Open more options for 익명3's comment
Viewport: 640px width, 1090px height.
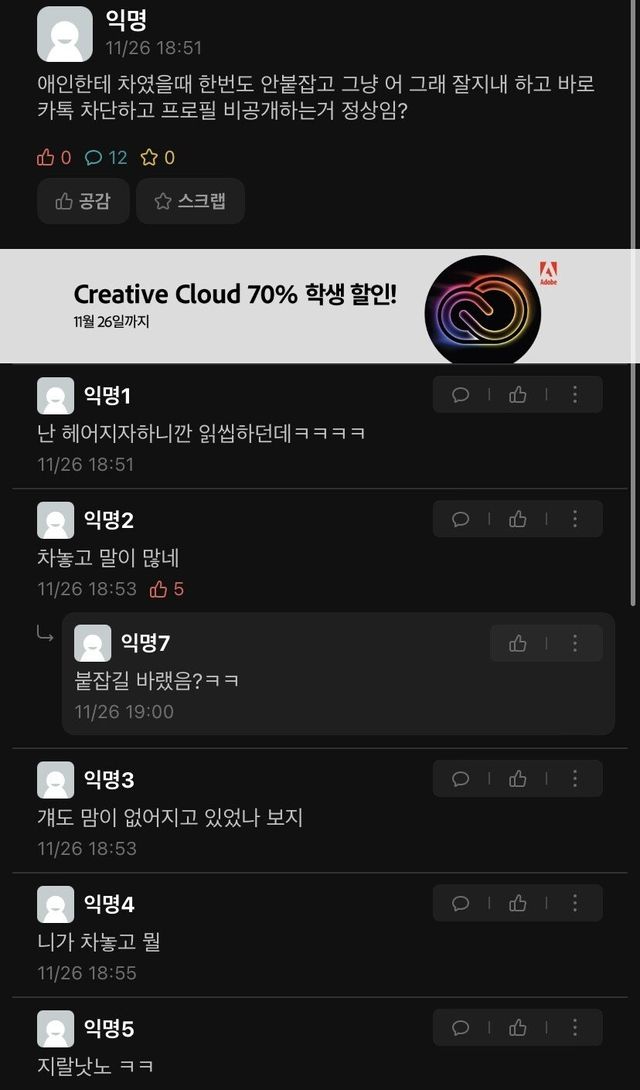point(575,779)
